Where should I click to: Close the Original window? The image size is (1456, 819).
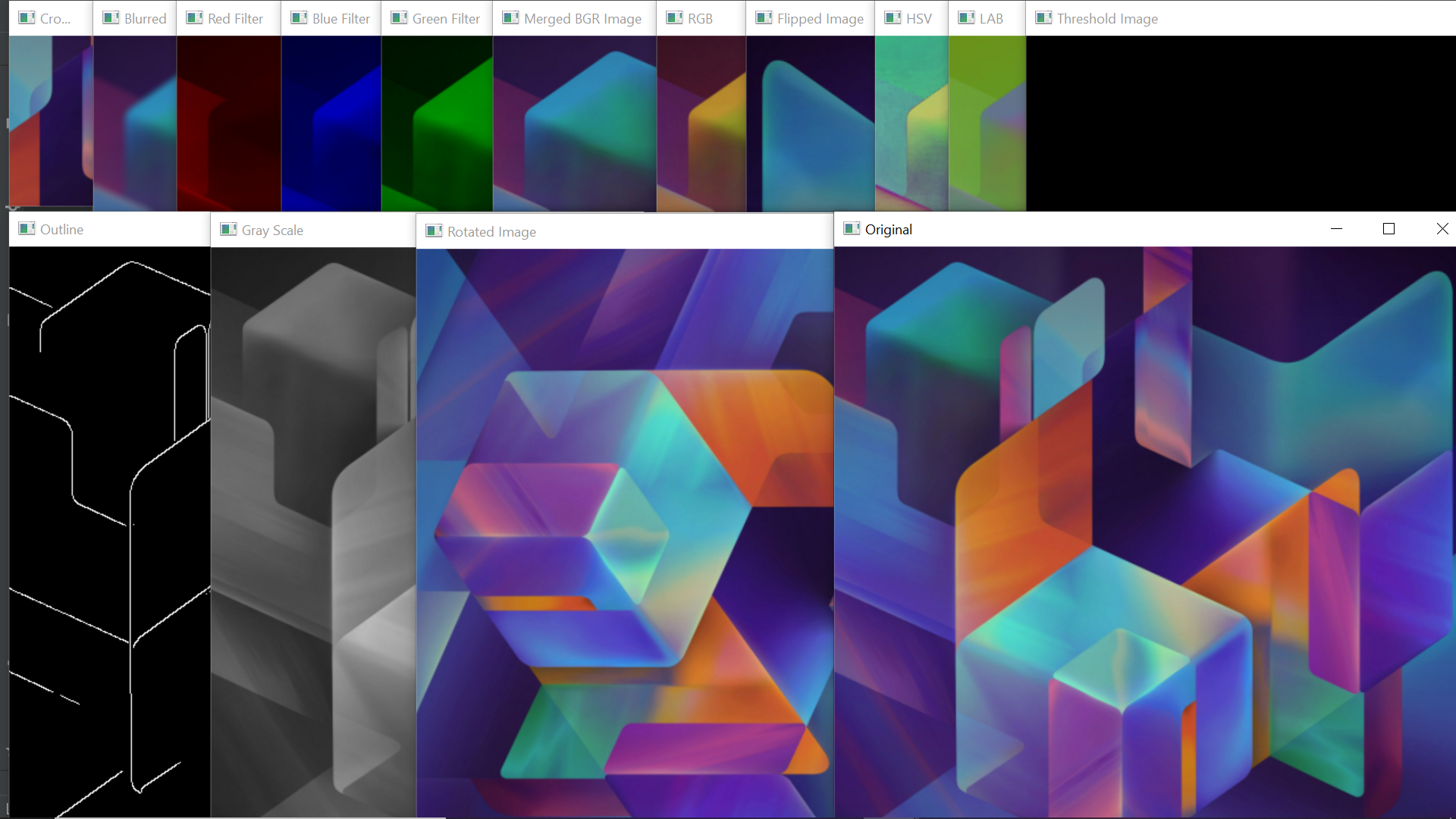[1442, 229]
